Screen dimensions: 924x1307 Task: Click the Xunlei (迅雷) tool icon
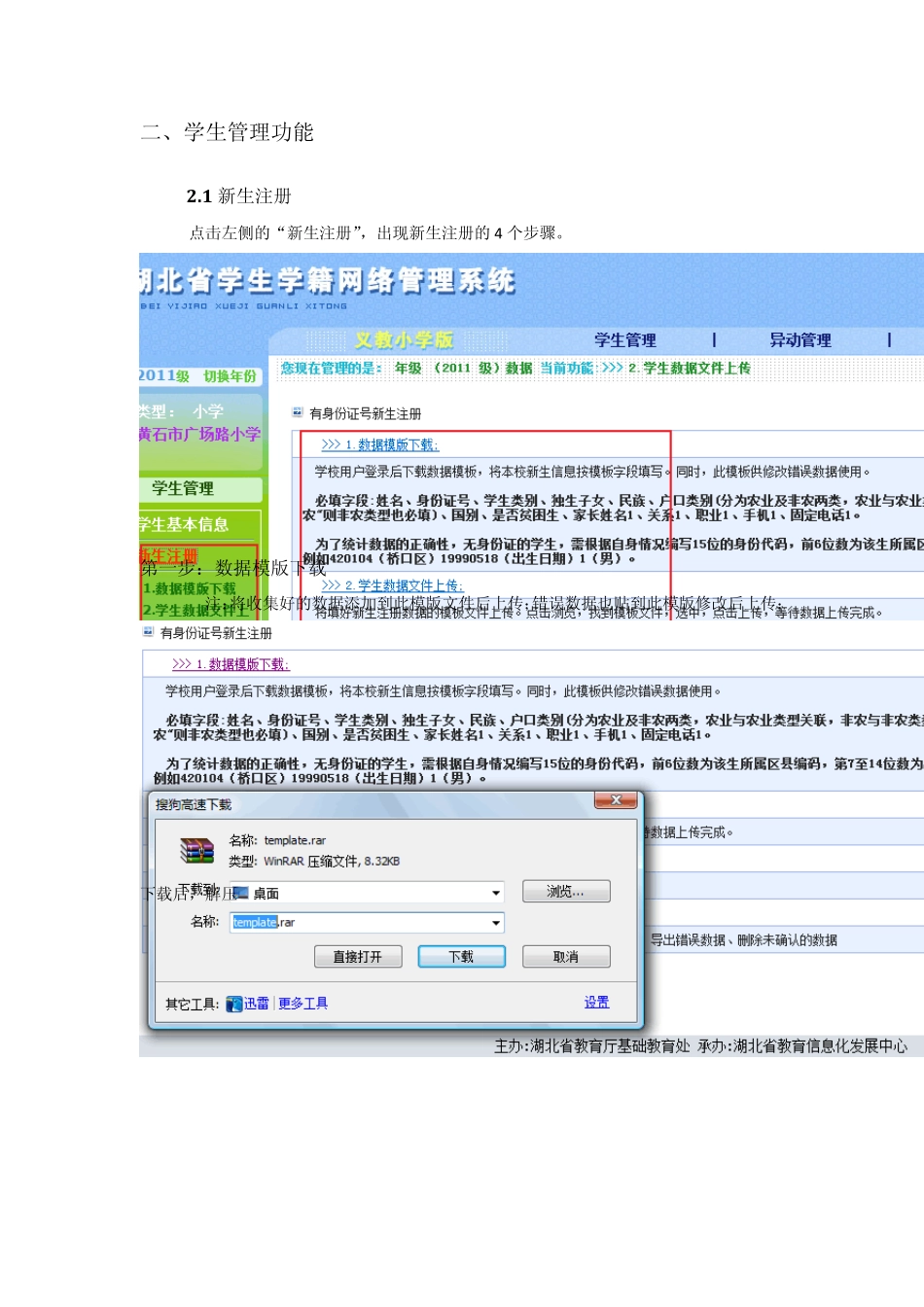click(233, 1005)
